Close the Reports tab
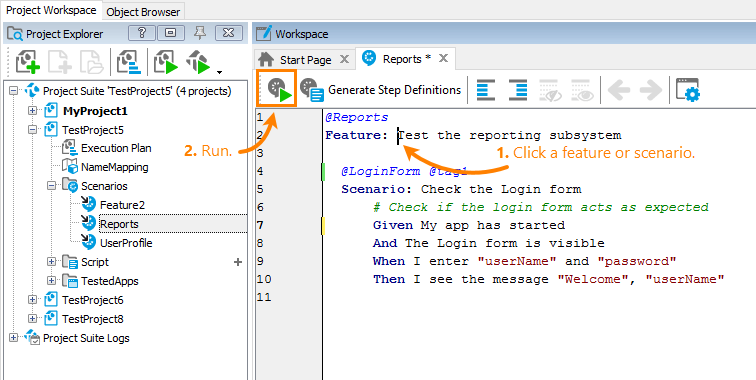 tap(443, 58)
